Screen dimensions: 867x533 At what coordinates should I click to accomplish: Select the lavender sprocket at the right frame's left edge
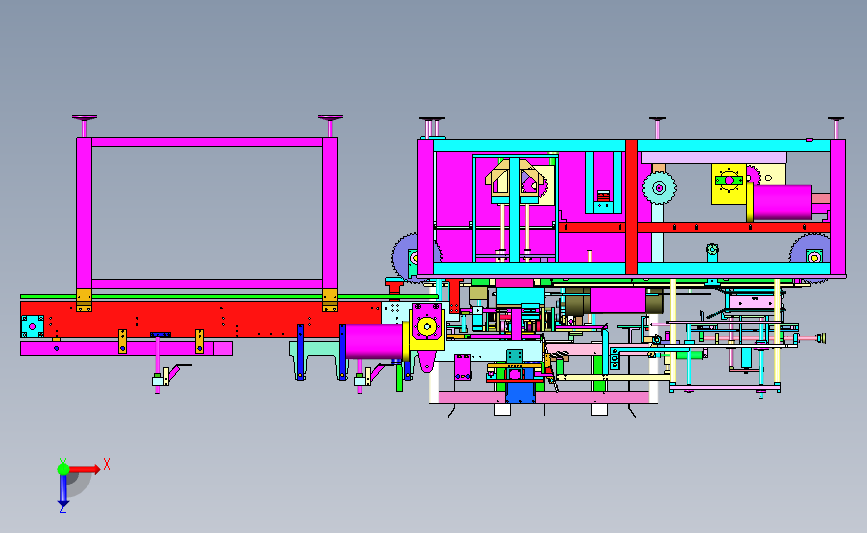coord(405,258)
